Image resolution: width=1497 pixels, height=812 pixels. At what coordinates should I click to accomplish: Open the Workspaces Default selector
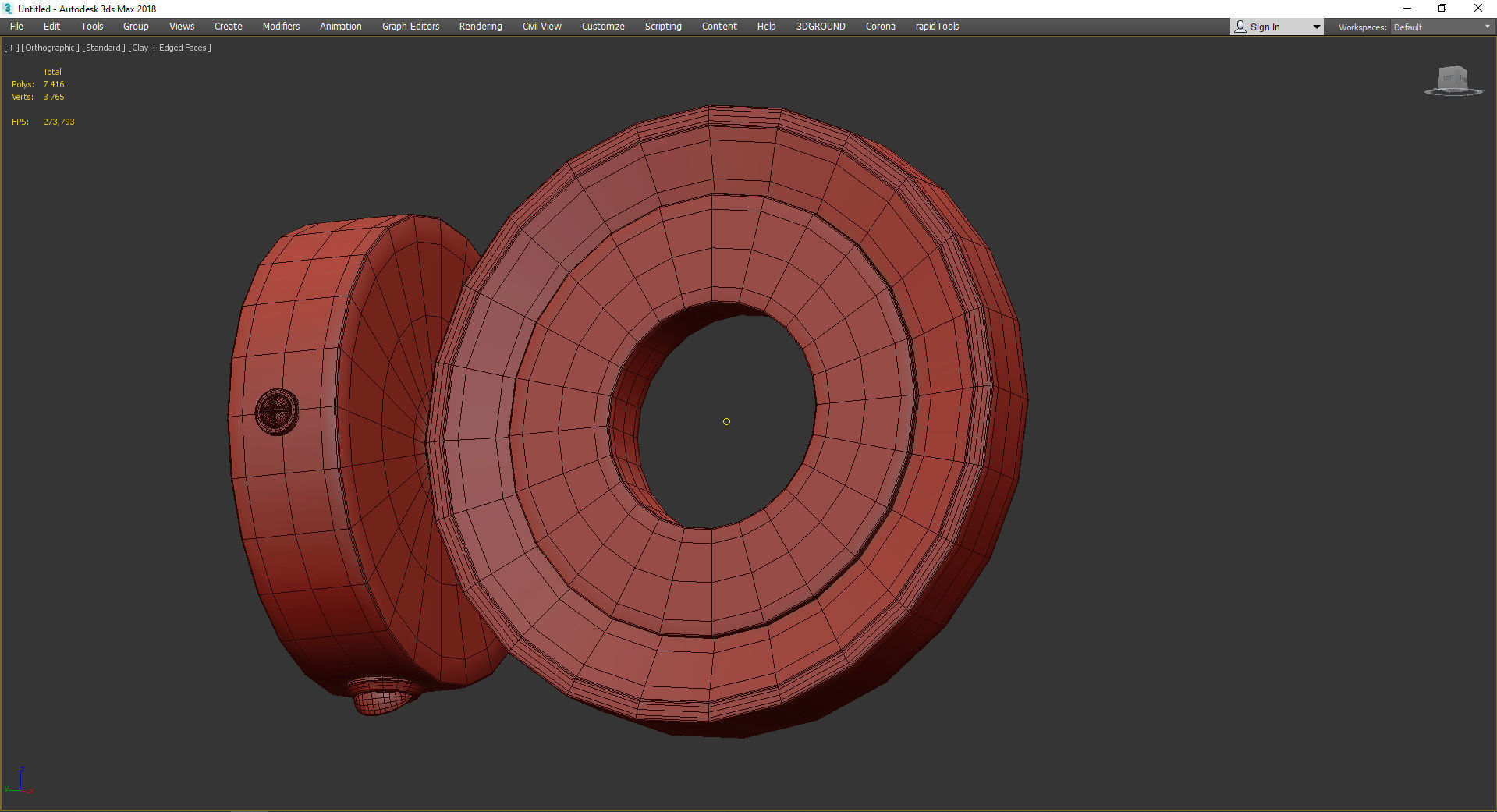(x=1442, y=27)
